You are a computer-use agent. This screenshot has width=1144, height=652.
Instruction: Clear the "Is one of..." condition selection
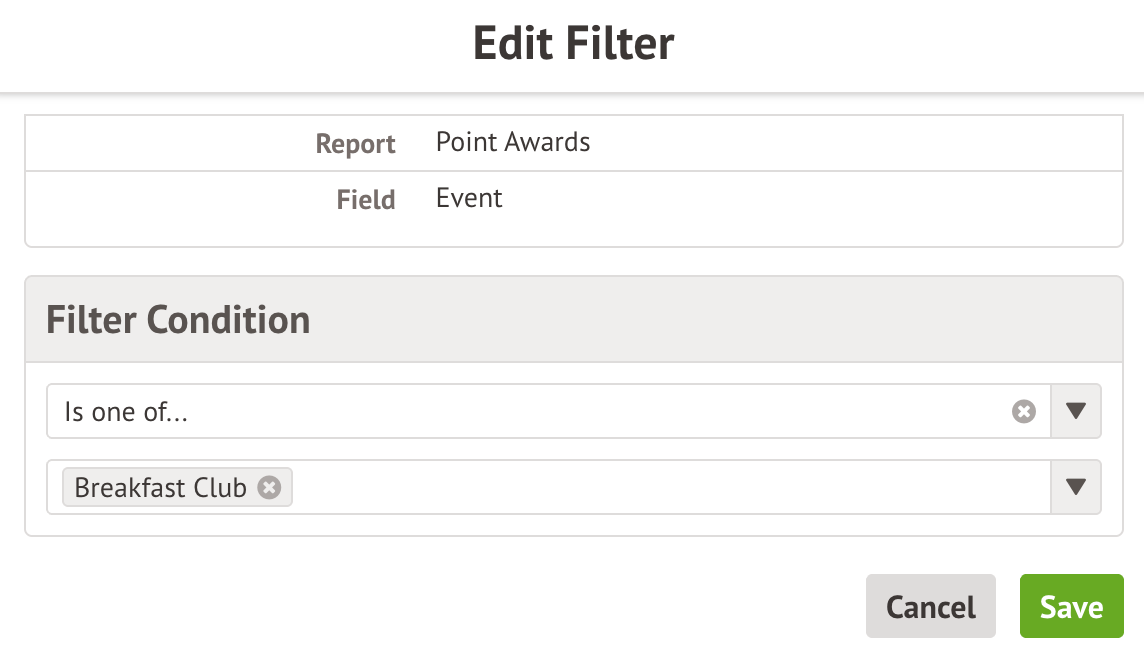click(1024, 411)
